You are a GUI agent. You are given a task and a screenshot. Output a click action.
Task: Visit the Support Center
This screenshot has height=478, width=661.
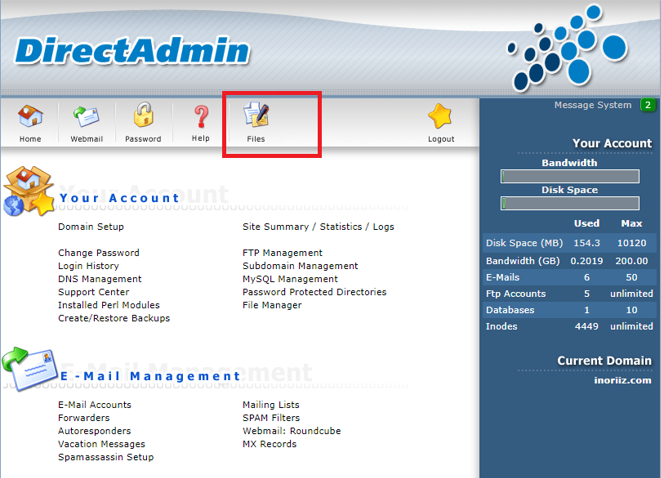click(x=94, y=292)
